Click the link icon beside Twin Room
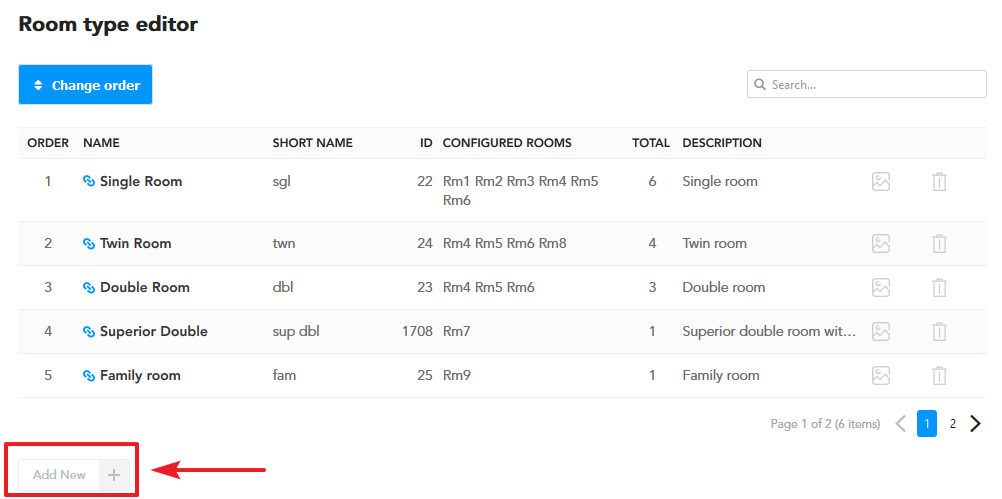 pos(89,243)
